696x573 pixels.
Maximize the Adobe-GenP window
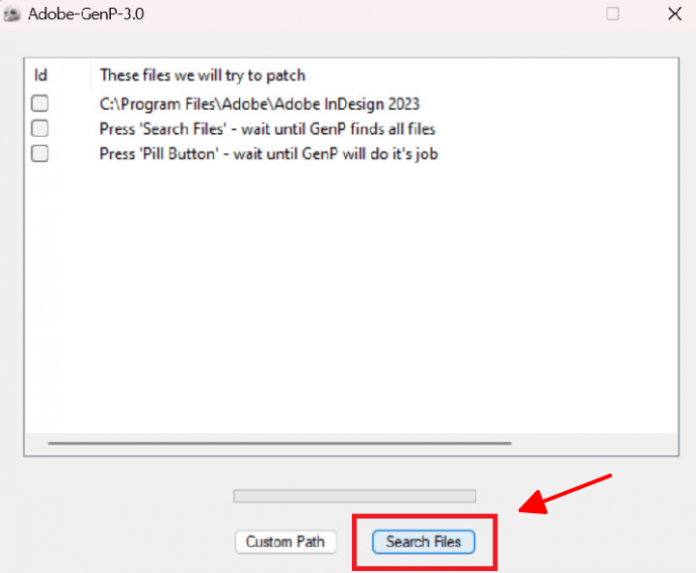tap(612, 15)
